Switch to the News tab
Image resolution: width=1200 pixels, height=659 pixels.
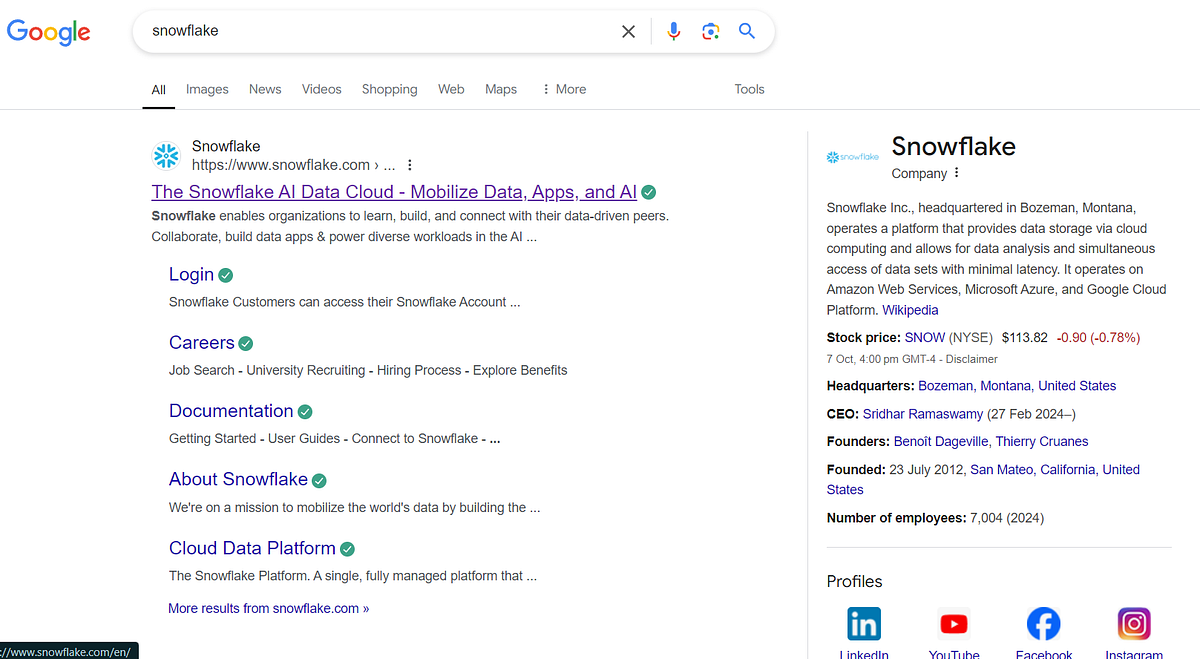click(264, 89)
